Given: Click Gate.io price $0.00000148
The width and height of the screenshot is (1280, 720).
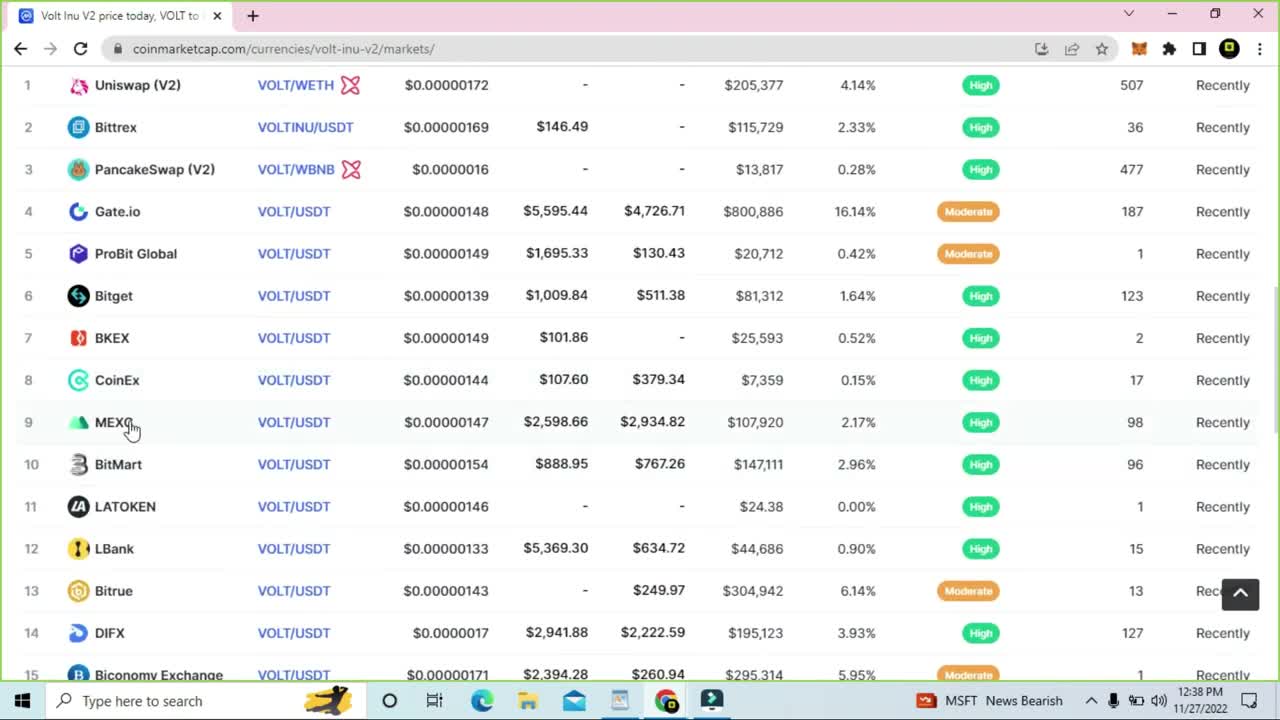Looking at the screenshot, I should point(446,211).
